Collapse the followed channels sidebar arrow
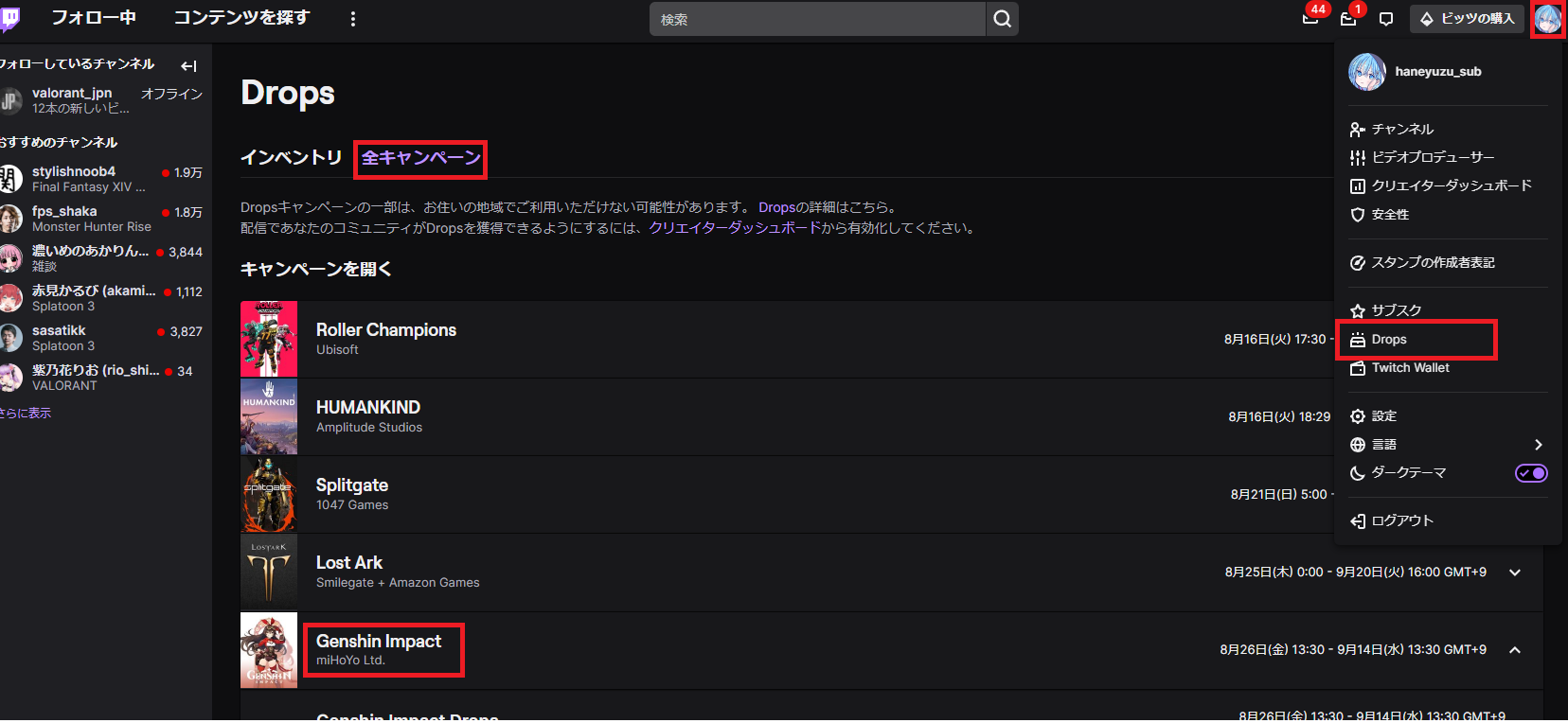 tap(188, 65)
